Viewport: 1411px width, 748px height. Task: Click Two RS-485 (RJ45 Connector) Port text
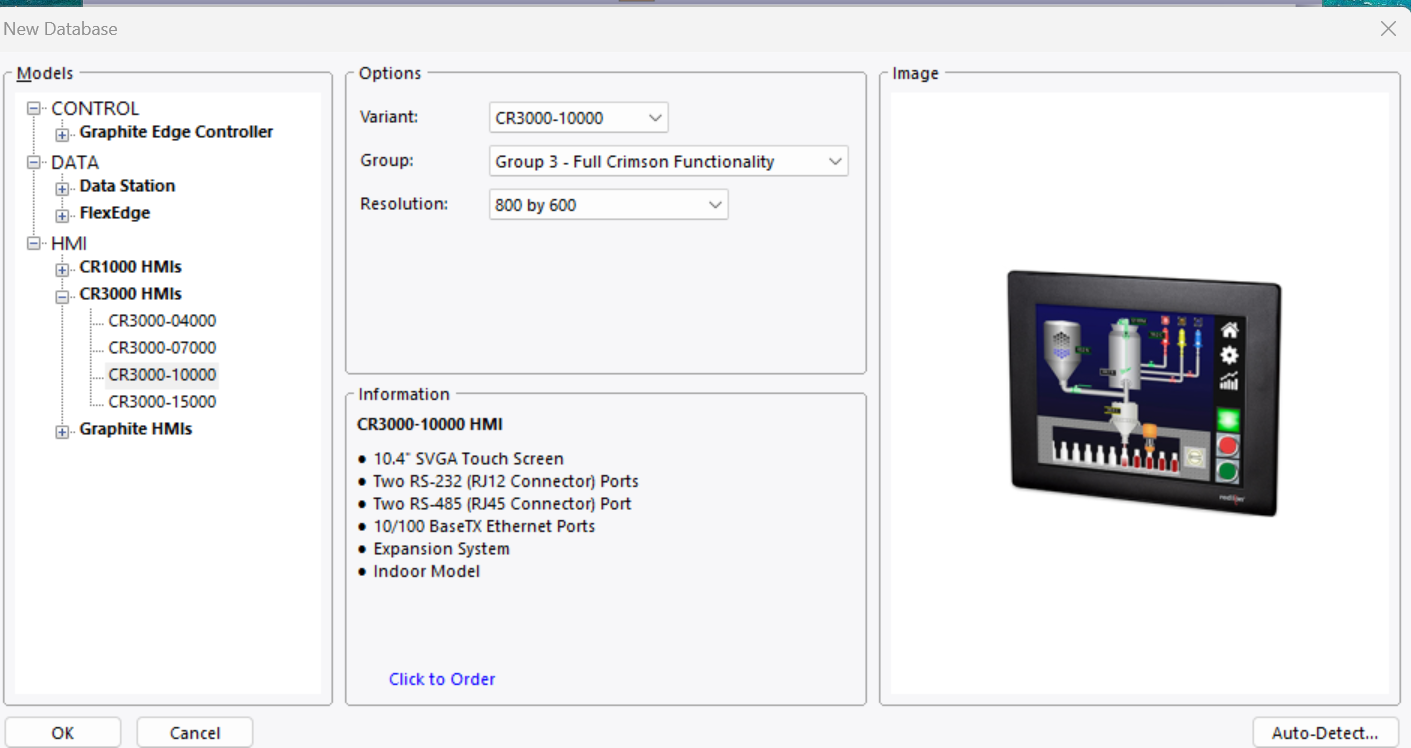pos(502,504)
